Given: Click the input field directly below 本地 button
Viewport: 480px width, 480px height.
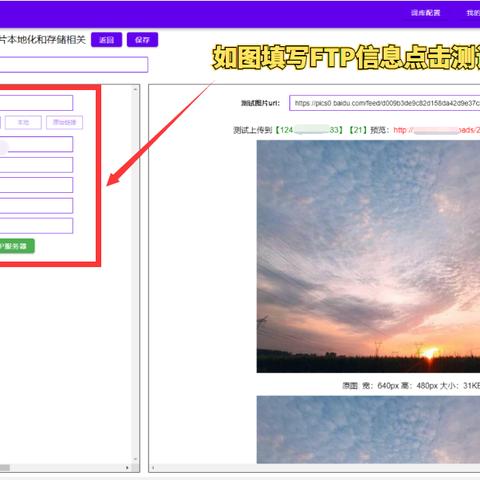Looking at the screenshot, I should click(36, 144).
